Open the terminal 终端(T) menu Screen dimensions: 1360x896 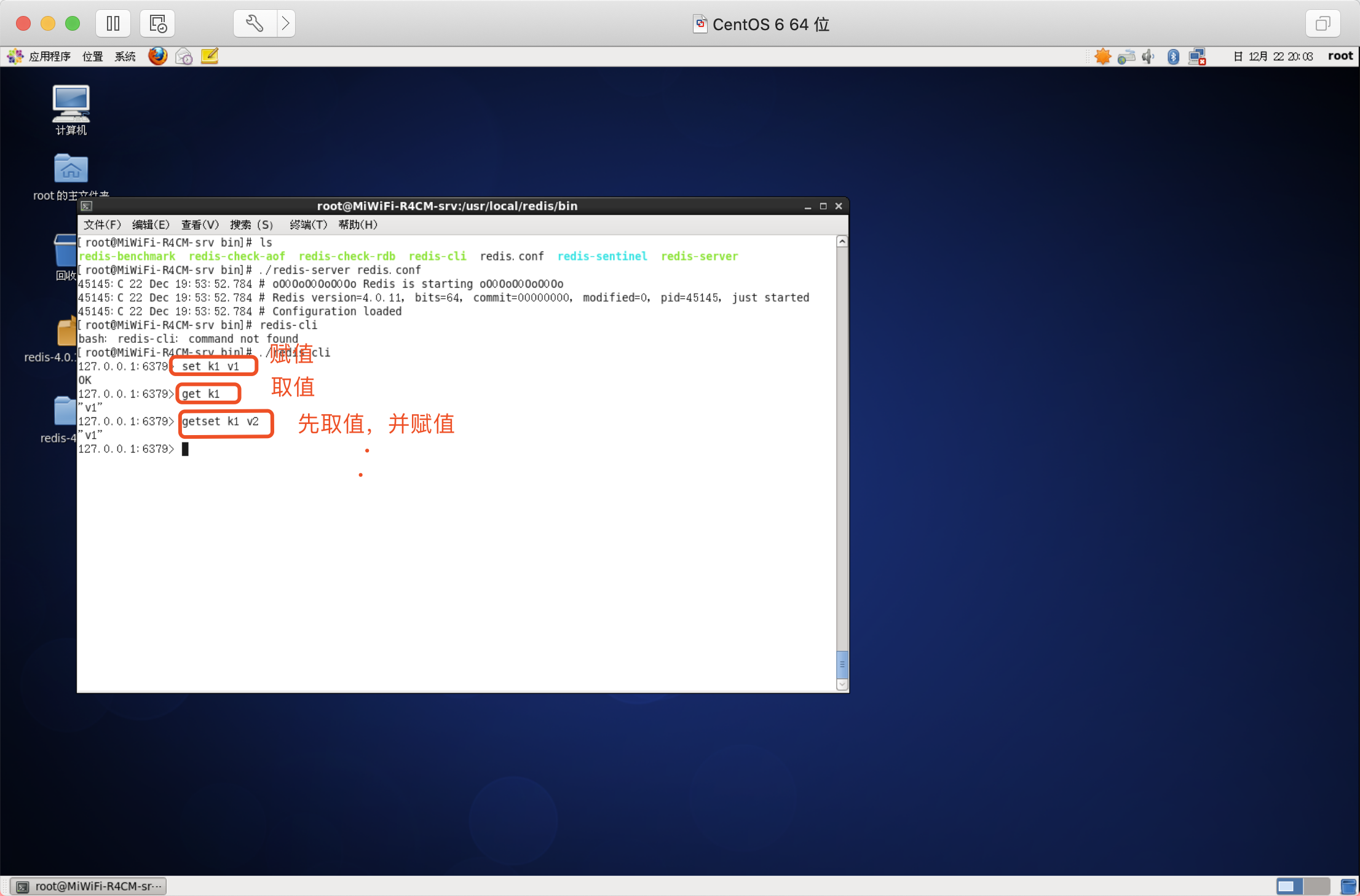coord(308,225)
